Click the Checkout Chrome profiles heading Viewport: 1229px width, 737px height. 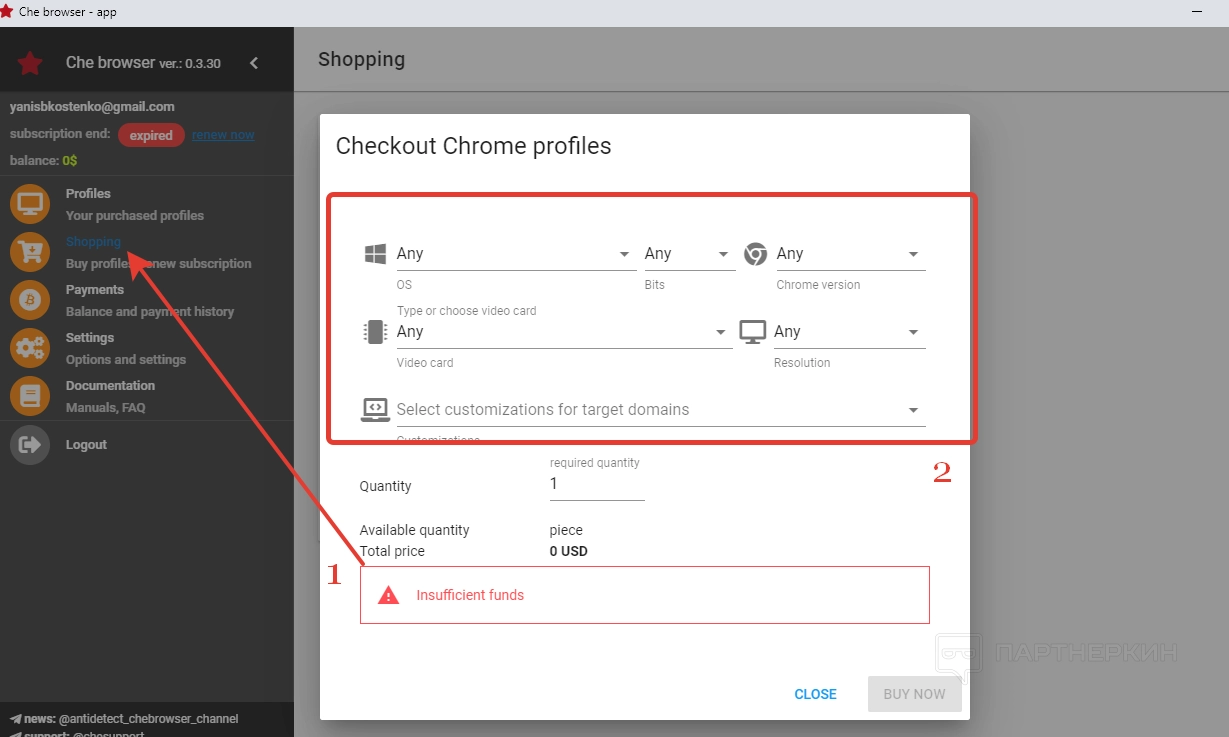pyautogui.click(x=473, y=146)
